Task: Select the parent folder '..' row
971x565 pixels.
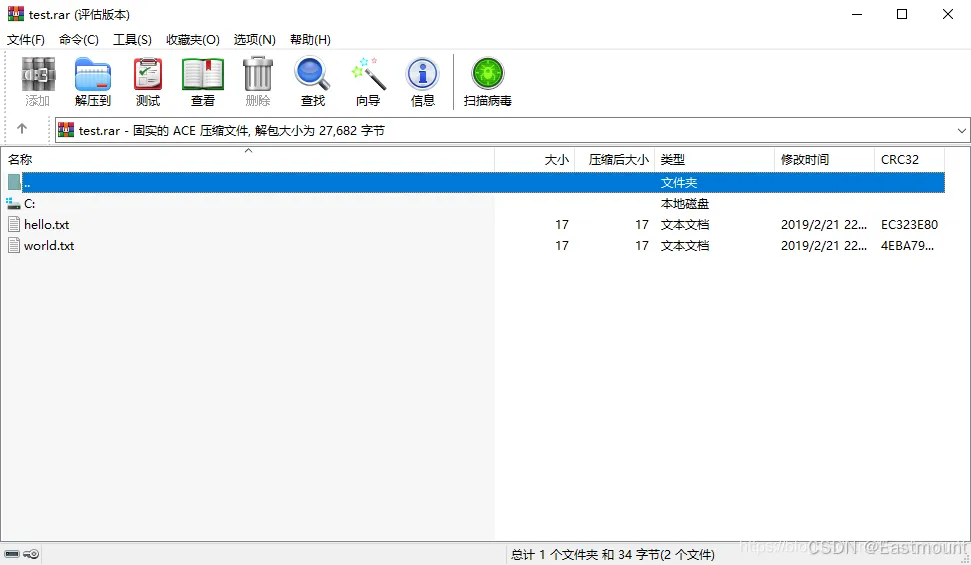Action: 474,182
